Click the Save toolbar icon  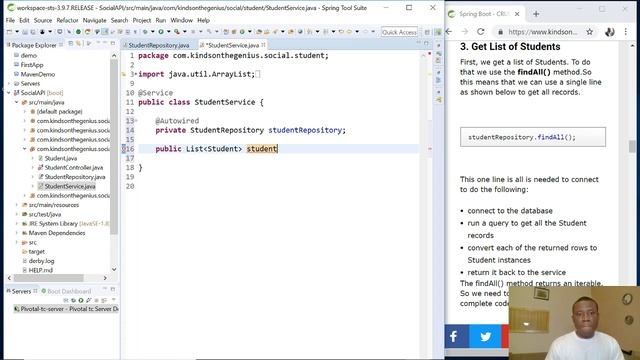25,31
